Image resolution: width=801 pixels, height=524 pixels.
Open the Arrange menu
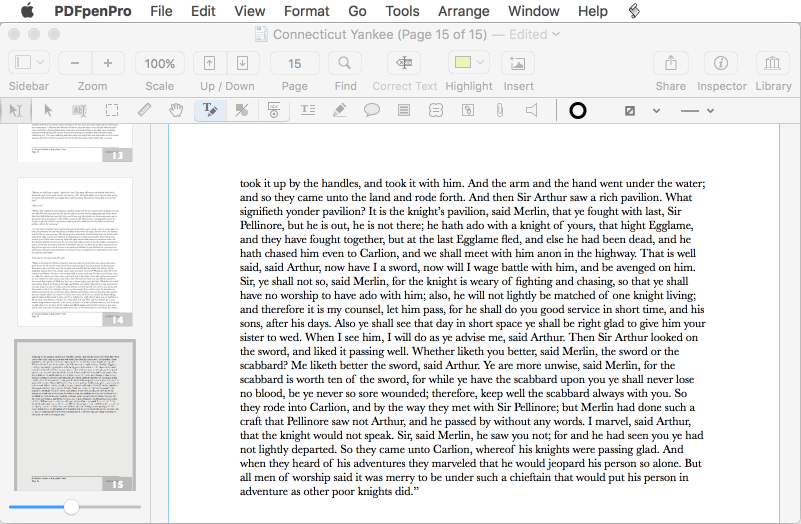[463, 11]
